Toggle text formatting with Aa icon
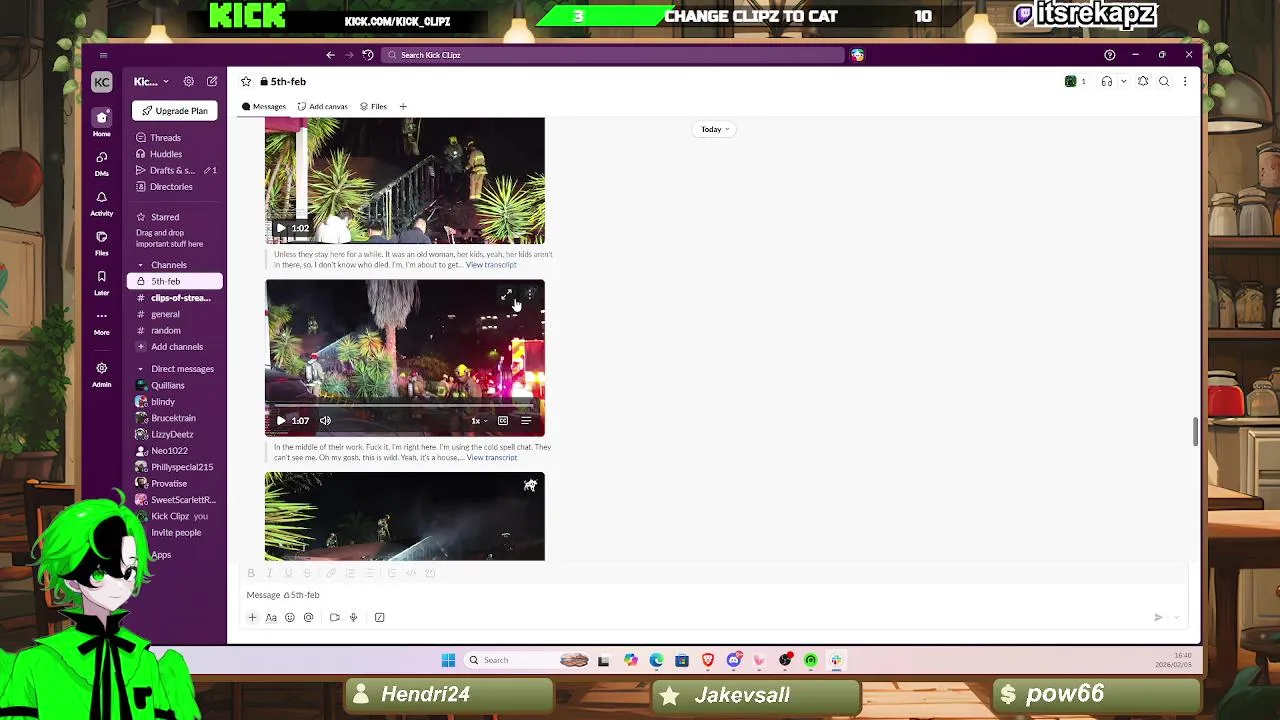The width and height of the screenshot is (1280, 720). coord(271,618)
